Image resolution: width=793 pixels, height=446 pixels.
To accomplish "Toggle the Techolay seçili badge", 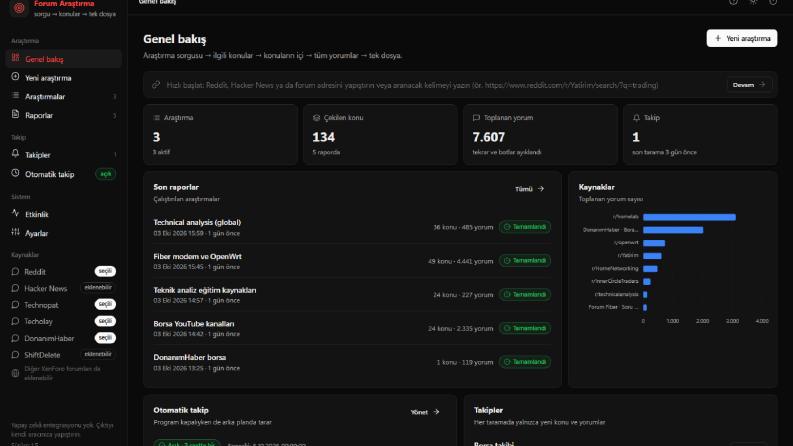I will tap(105, 321).
